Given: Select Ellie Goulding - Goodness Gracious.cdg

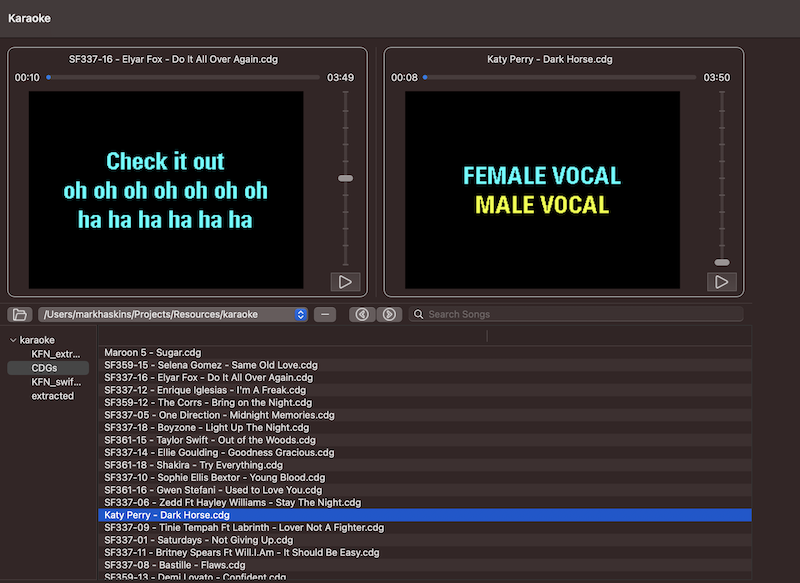Looking at the screenshot, I should (424, 452).
